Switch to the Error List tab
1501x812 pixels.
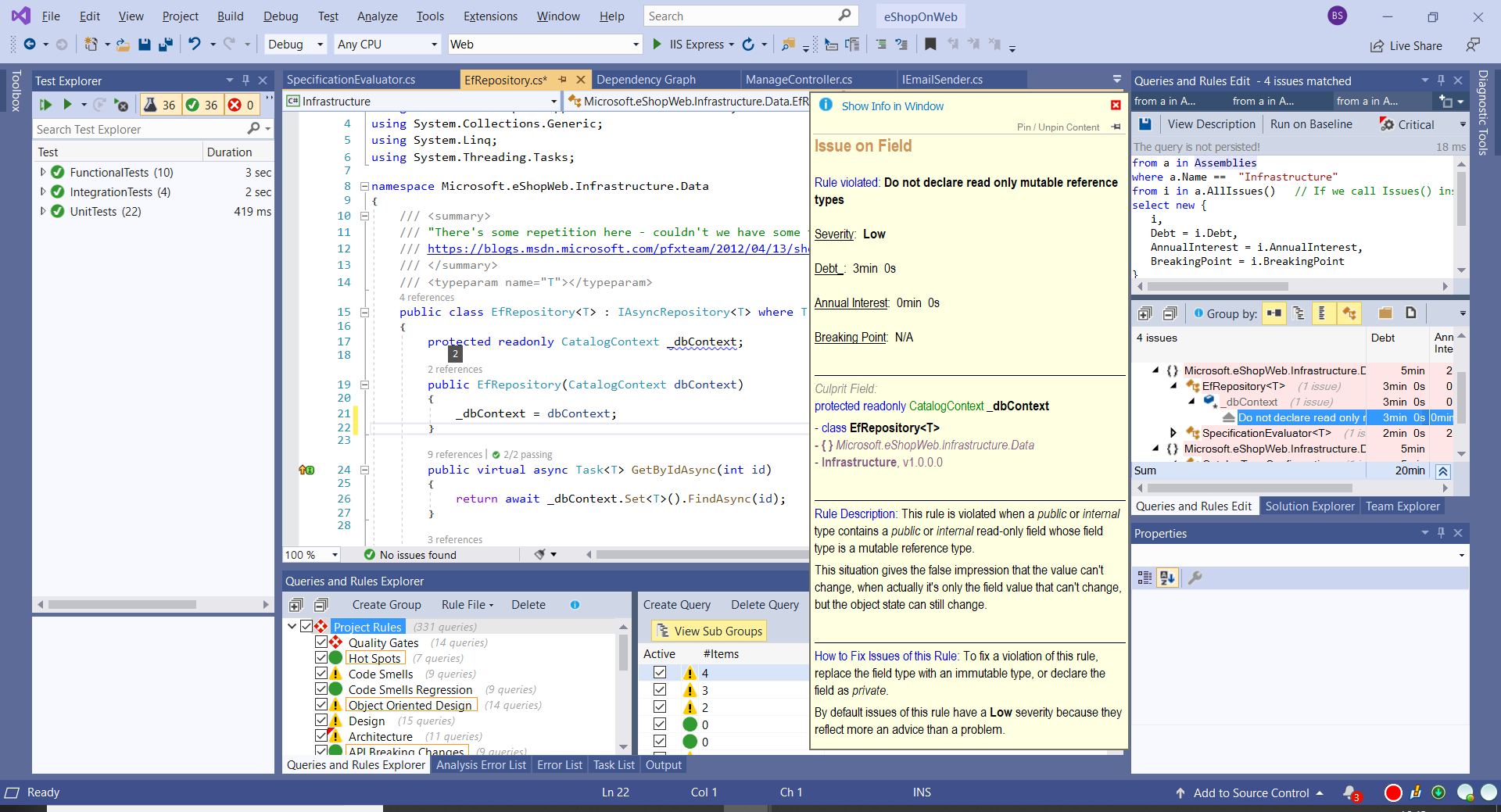point(560,765)
